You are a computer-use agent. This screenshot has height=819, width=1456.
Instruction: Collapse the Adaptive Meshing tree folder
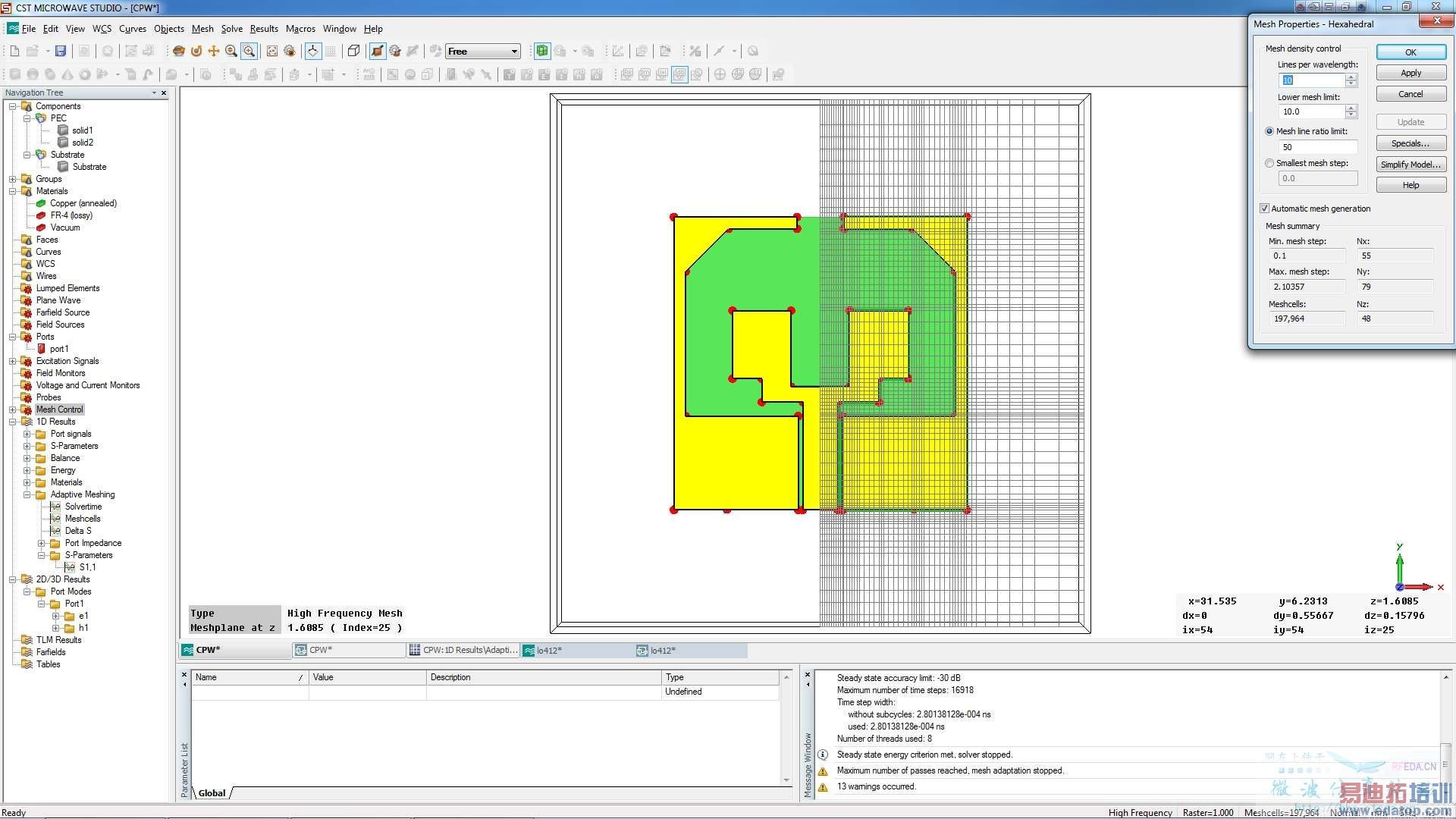tap(27, 494)
